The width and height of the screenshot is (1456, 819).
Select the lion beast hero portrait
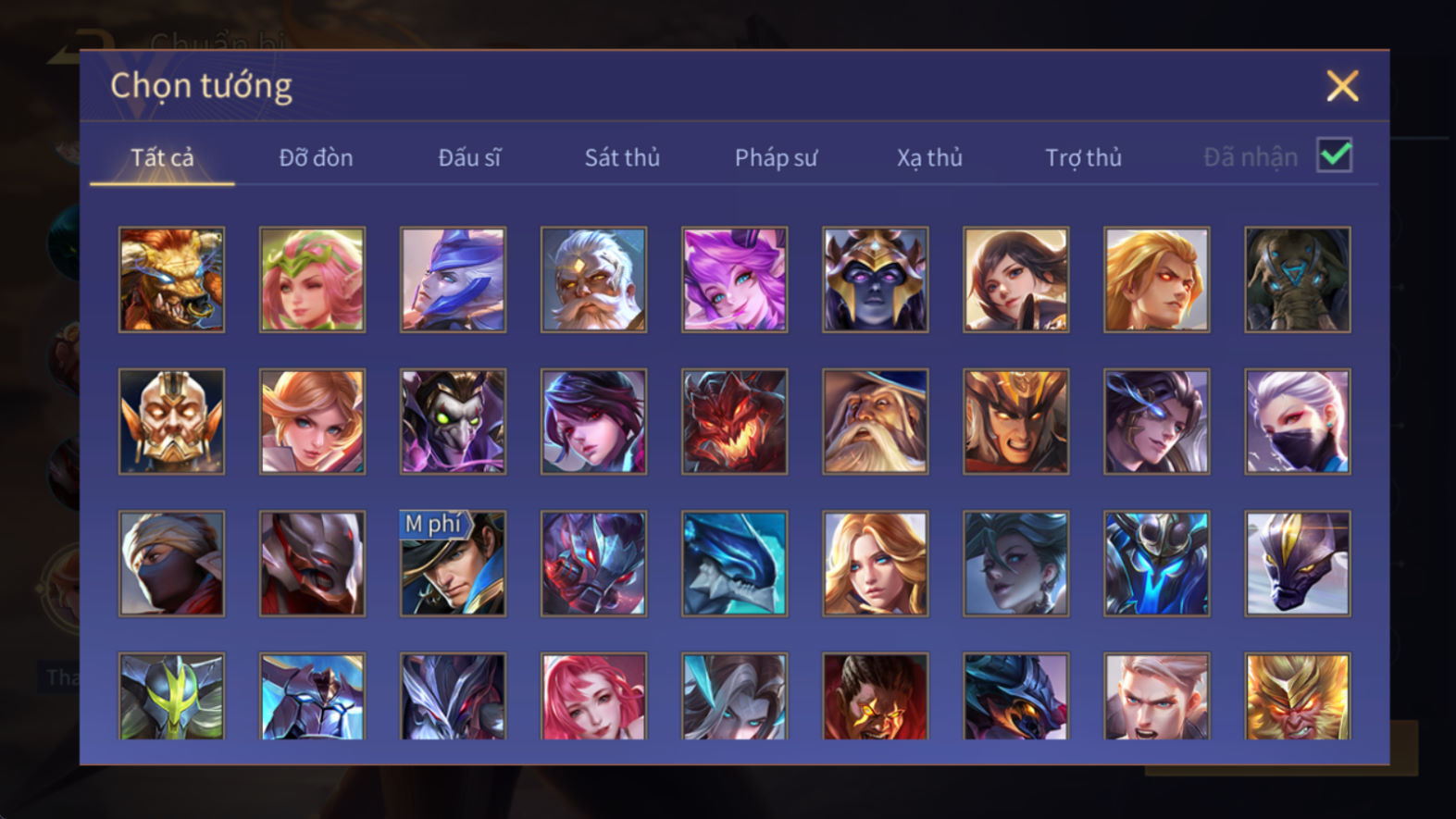point(171,279)
